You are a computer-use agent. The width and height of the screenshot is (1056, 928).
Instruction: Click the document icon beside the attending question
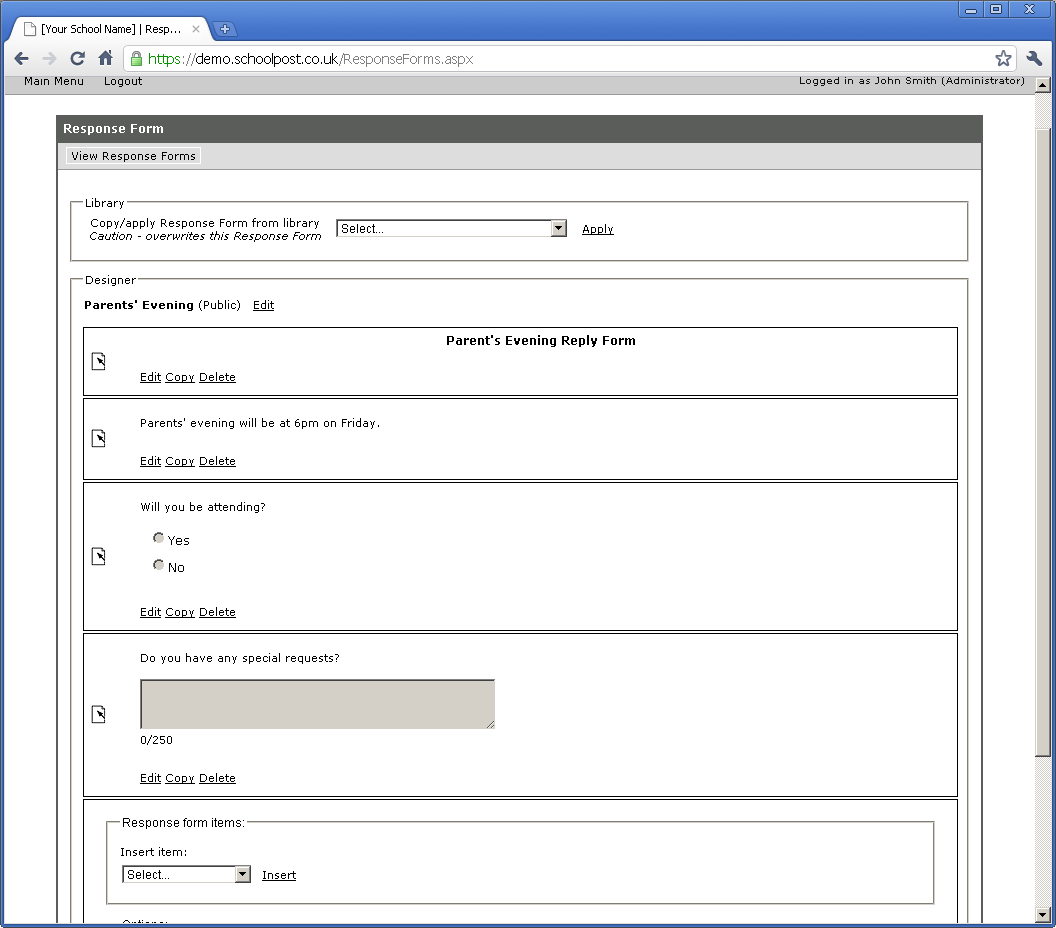(98, 556)
